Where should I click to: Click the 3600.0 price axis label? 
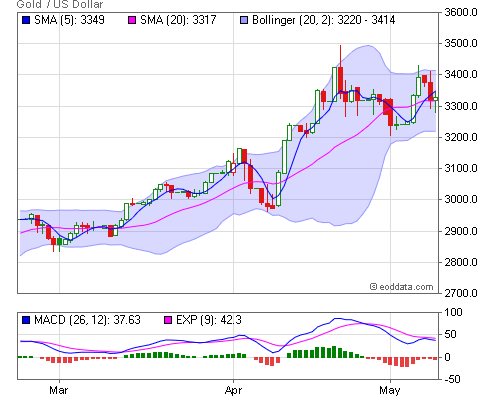[461, 12]
